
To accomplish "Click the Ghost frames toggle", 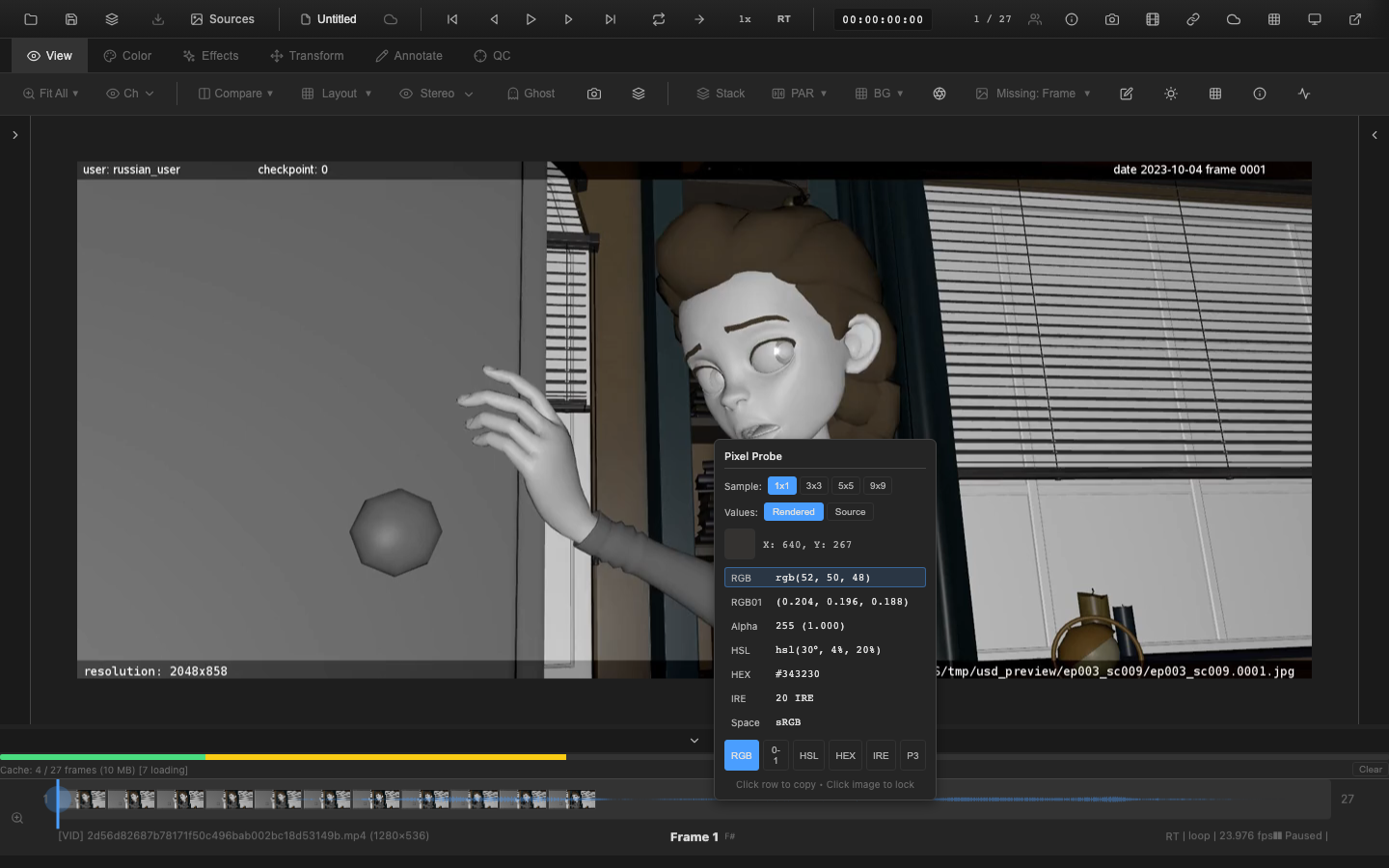I will tap(531, 94).
